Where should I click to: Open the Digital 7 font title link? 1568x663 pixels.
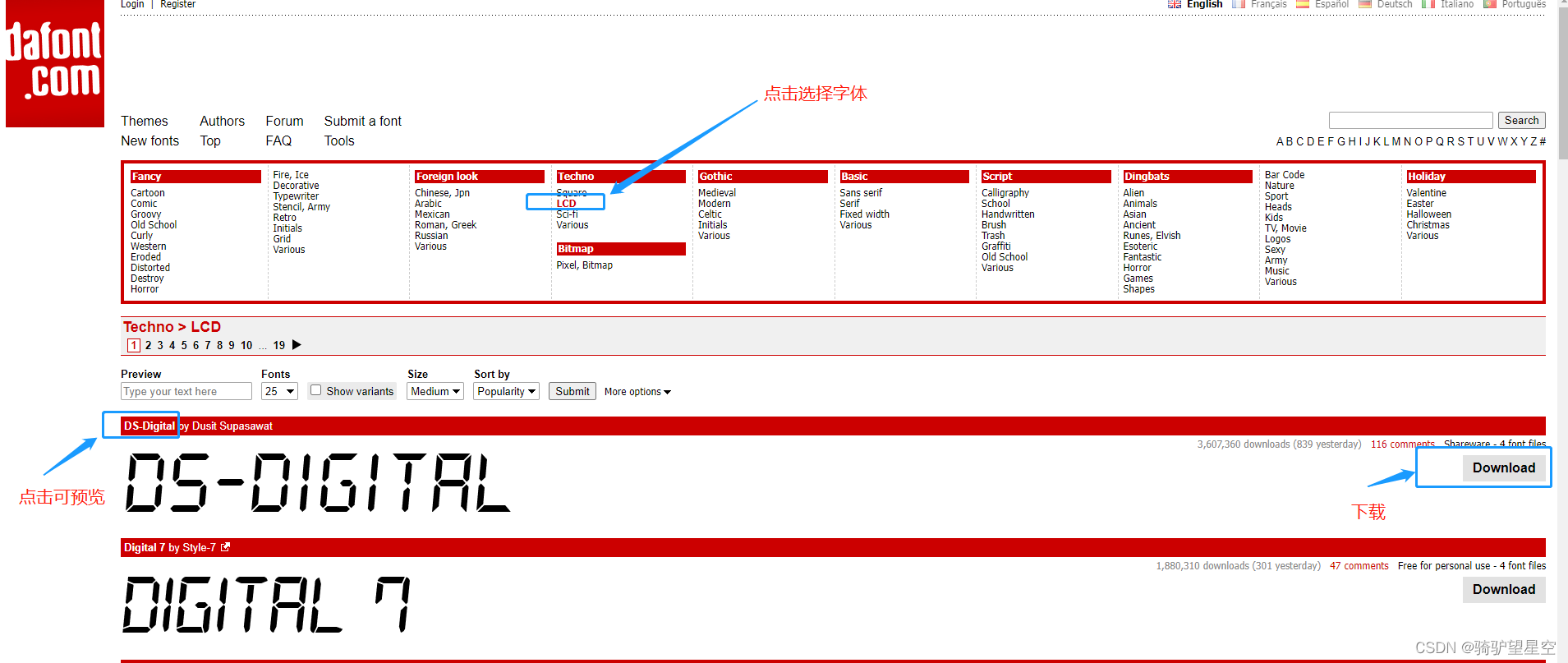click(x=145, y=547)
